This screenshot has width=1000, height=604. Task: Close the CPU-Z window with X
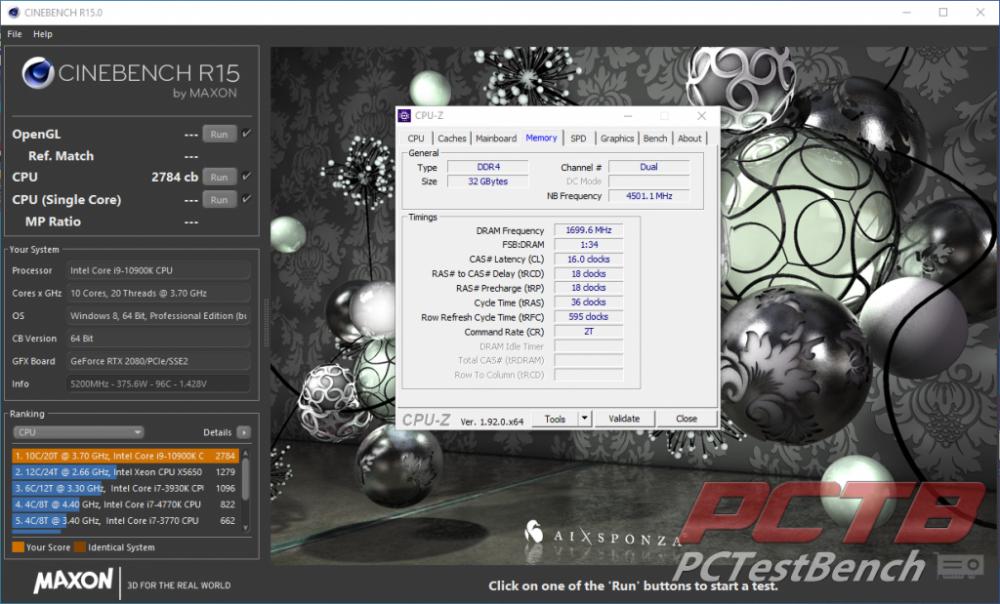(702, 115)
